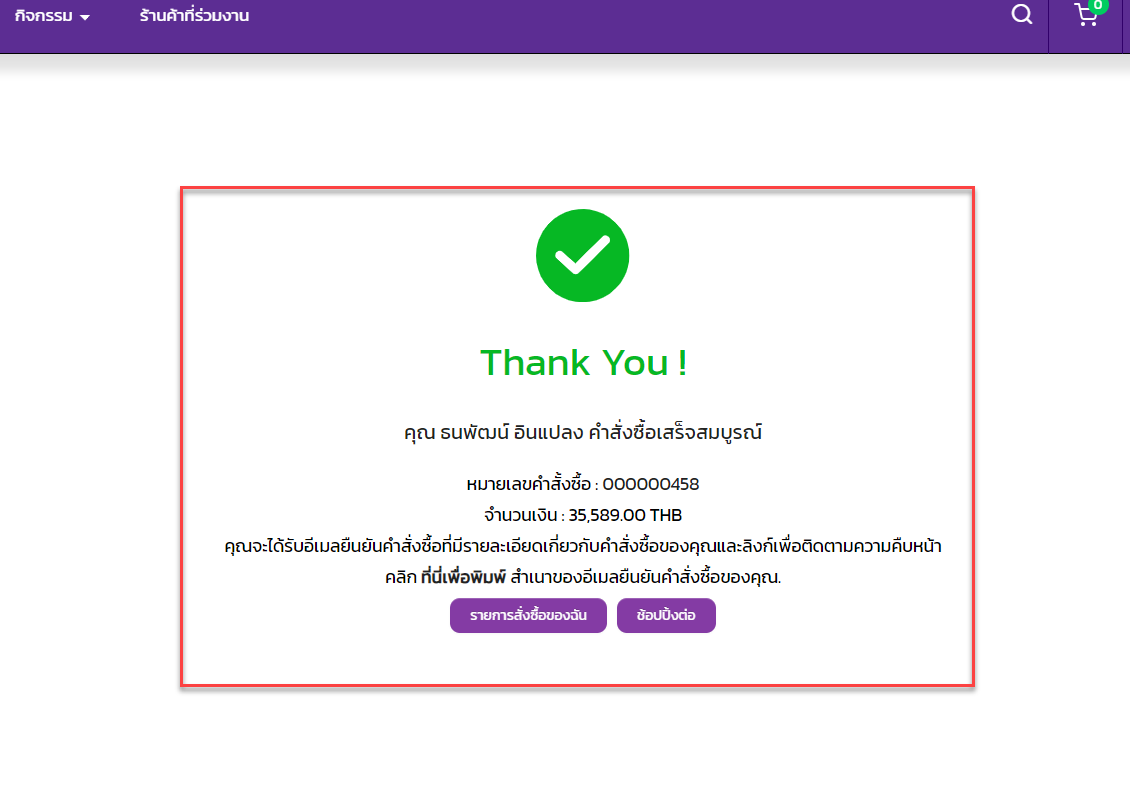Click the word คลิก before the print link
The image size is (1130, 802).
click(x=400, y=578)
